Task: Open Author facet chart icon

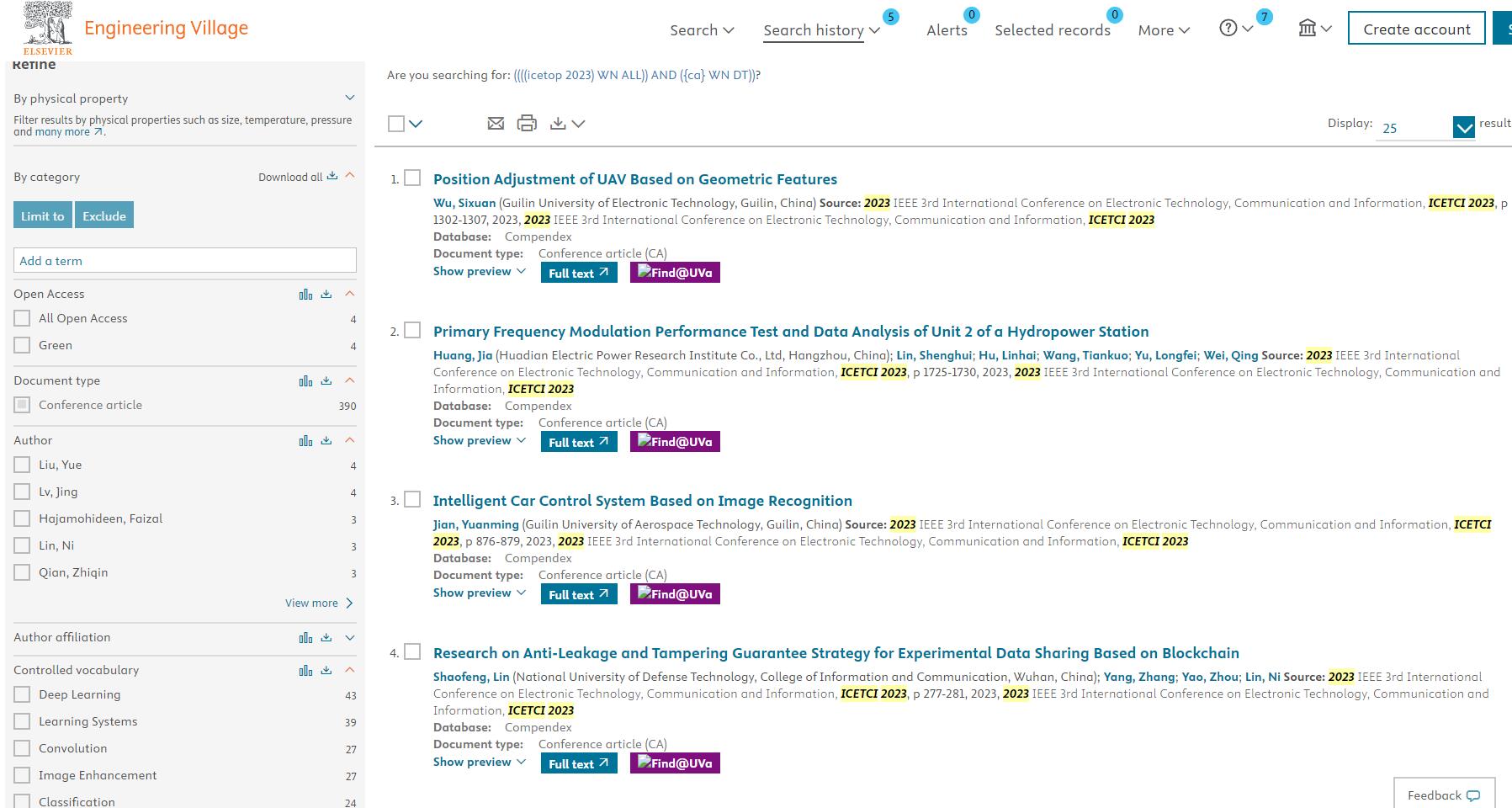Action: (x=305, y=440)
